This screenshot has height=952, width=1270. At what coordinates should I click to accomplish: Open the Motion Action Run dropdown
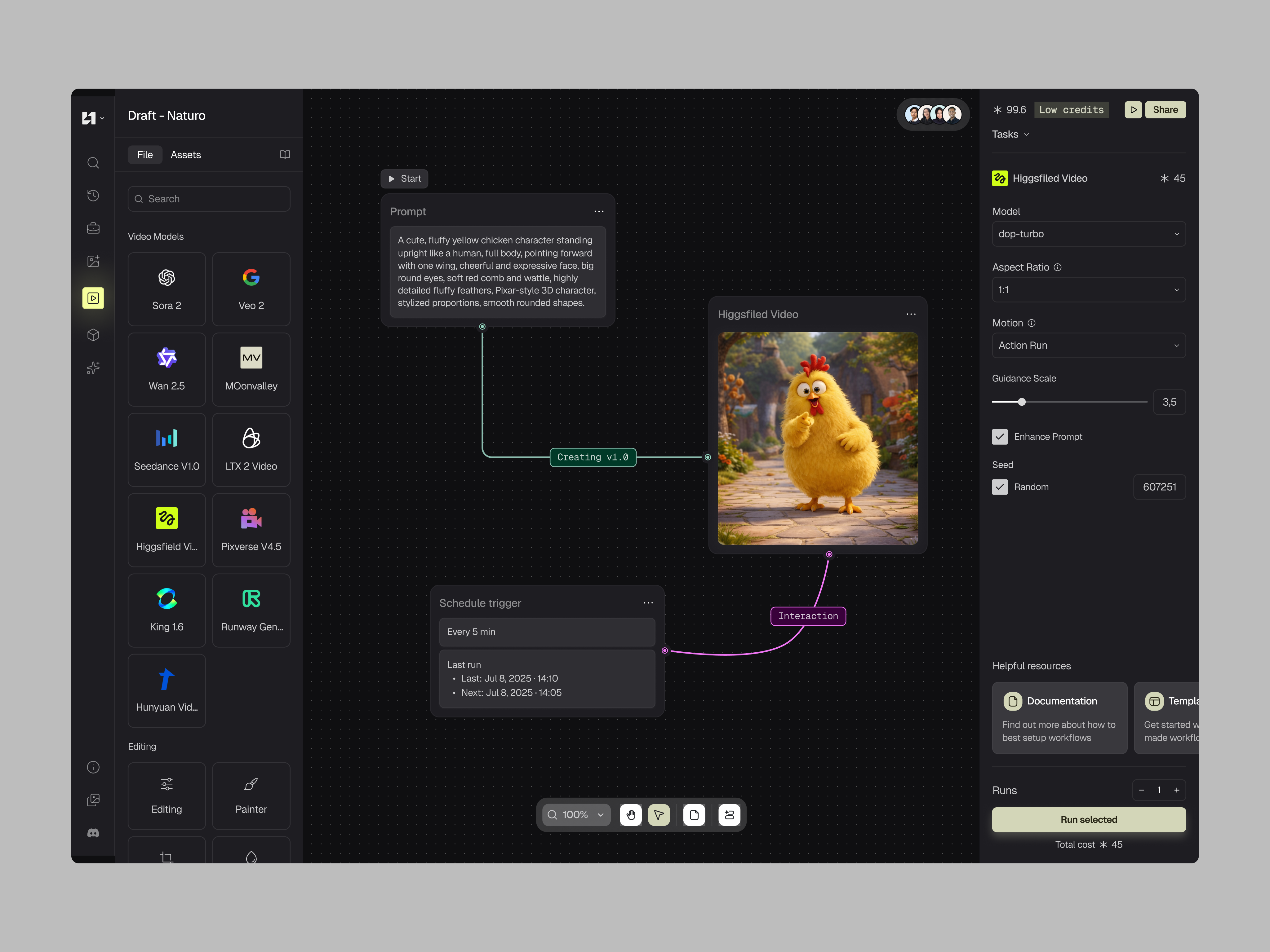click(x=1089, y=346)
